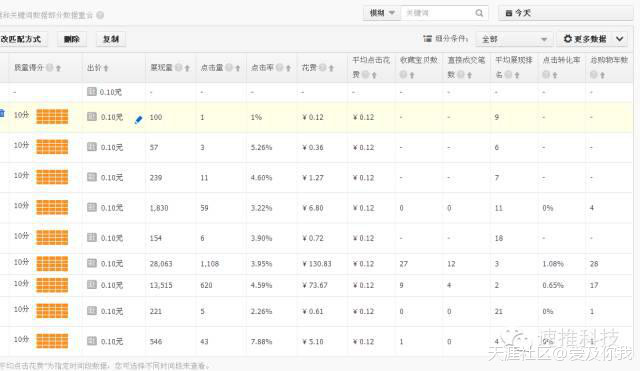Select the cost cell ¥6.80

(x=313, y=208)
